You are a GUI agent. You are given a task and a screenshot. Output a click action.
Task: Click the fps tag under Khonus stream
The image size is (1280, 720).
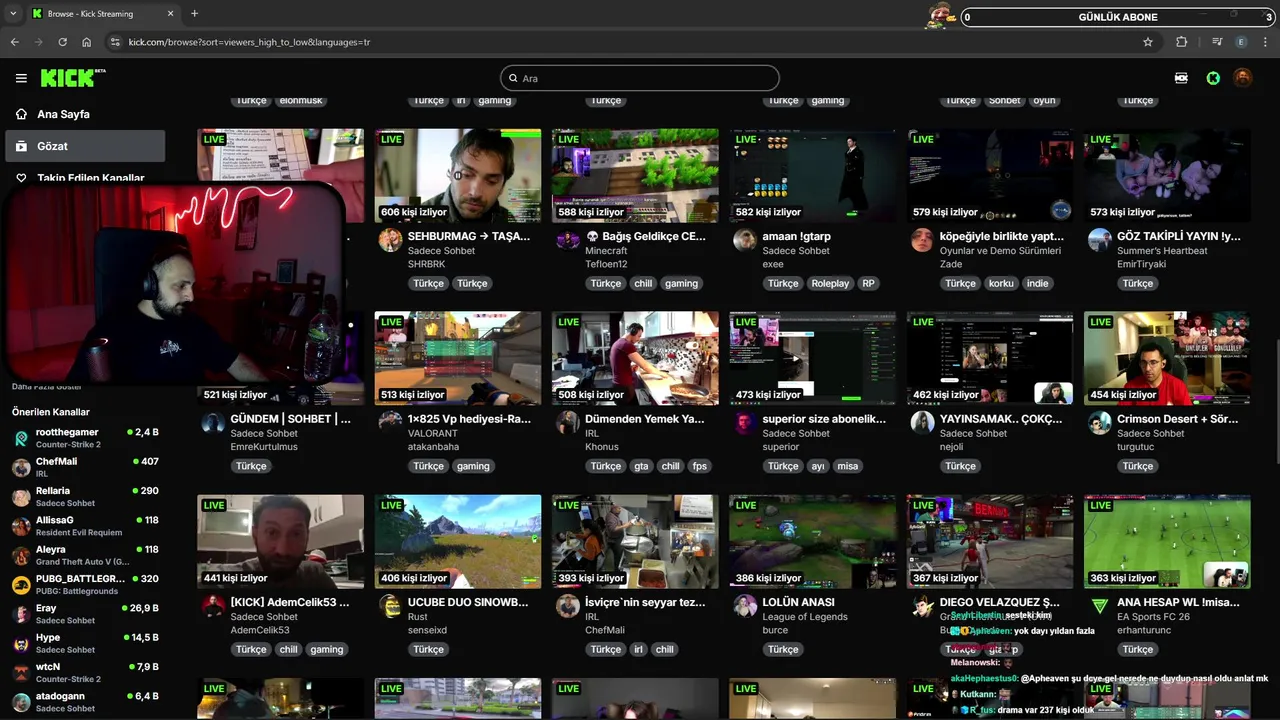tap(699, 466)
